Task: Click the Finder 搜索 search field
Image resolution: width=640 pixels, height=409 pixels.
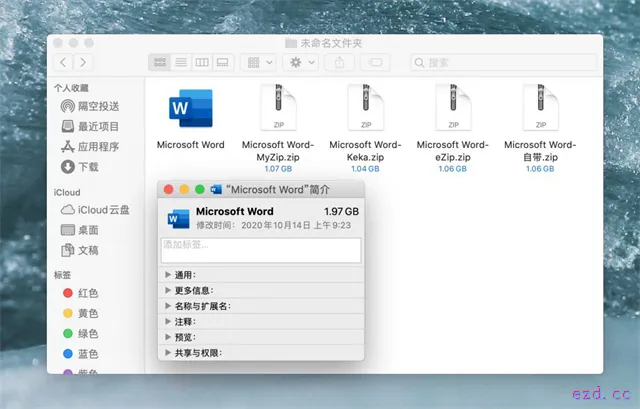Action: click(504, 62)
